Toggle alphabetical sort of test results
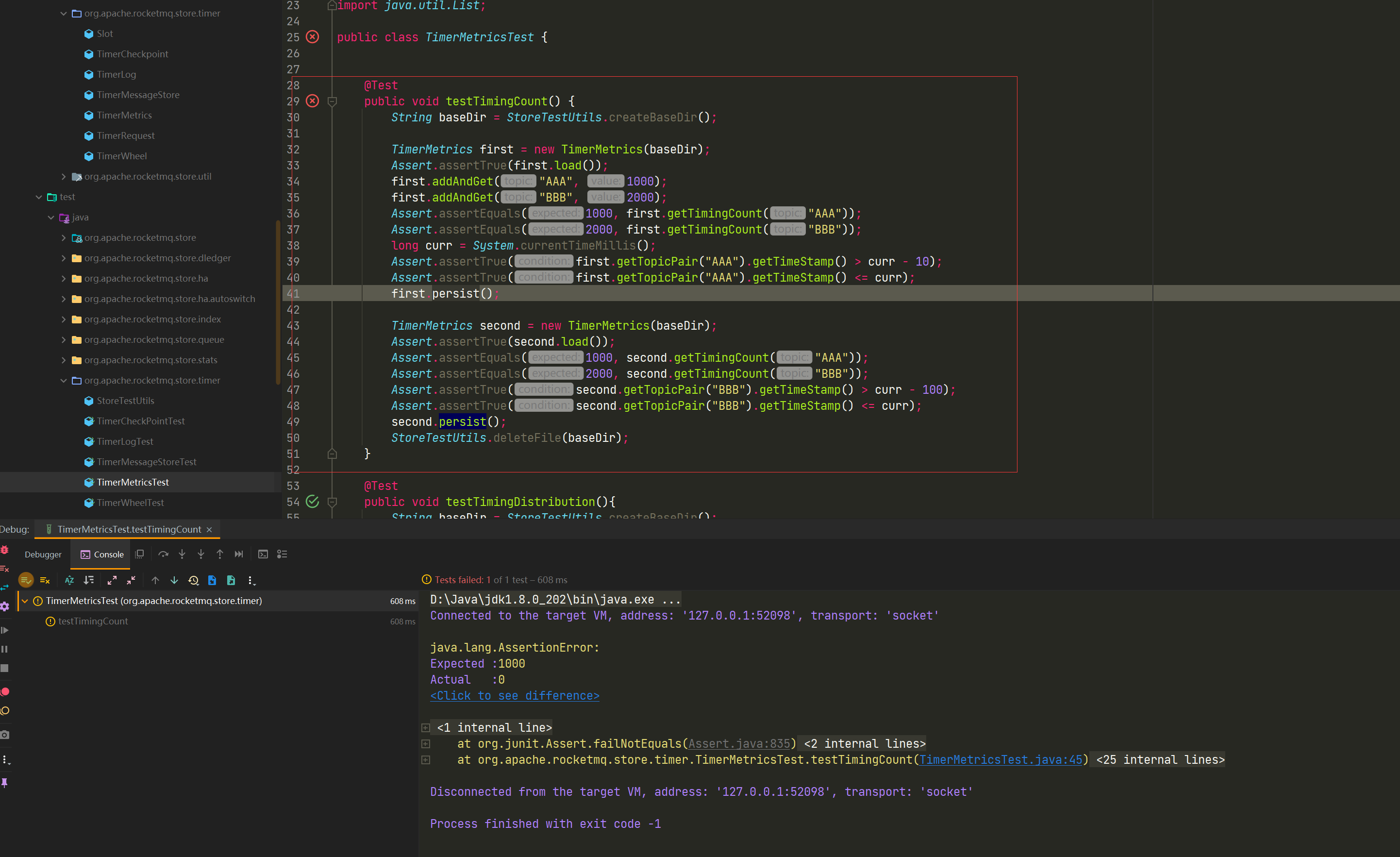The image size is (1400, 857). click(x=69, y=580)
